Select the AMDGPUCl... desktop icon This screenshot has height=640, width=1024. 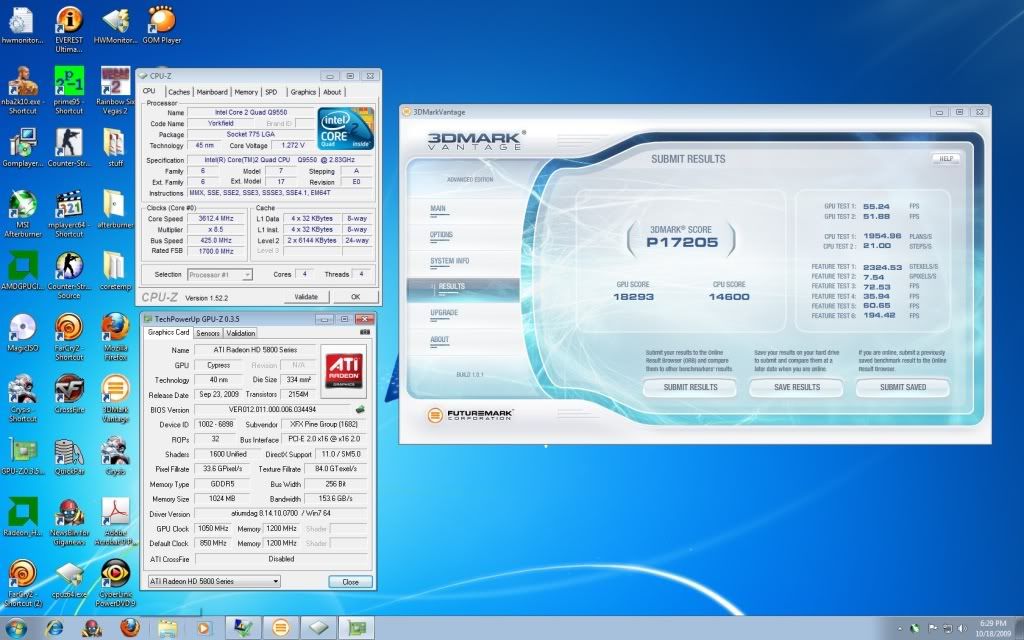pos(22,271)
